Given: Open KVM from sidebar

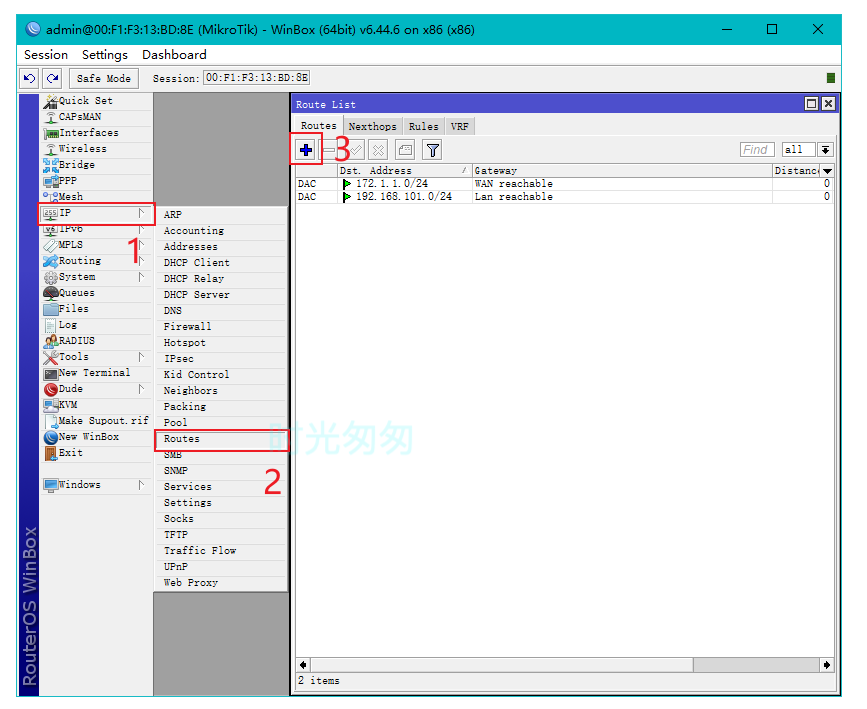Looking at the screenshot, I should tap(96, 405).
